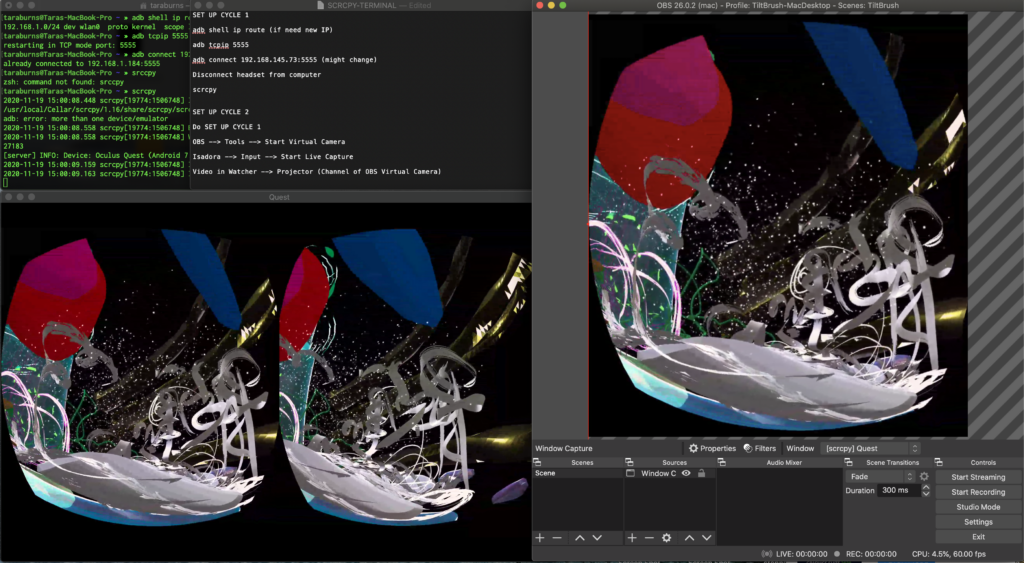Click 'adb connect 192.168.145.73:5555' note line
Screen dimensions: 1024x563
point(284,59)
